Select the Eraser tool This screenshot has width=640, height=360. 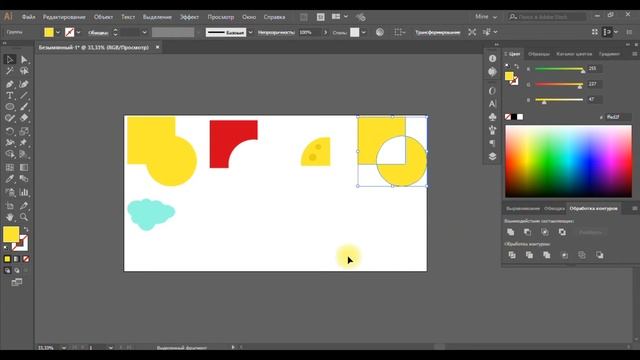pos(24,118)
